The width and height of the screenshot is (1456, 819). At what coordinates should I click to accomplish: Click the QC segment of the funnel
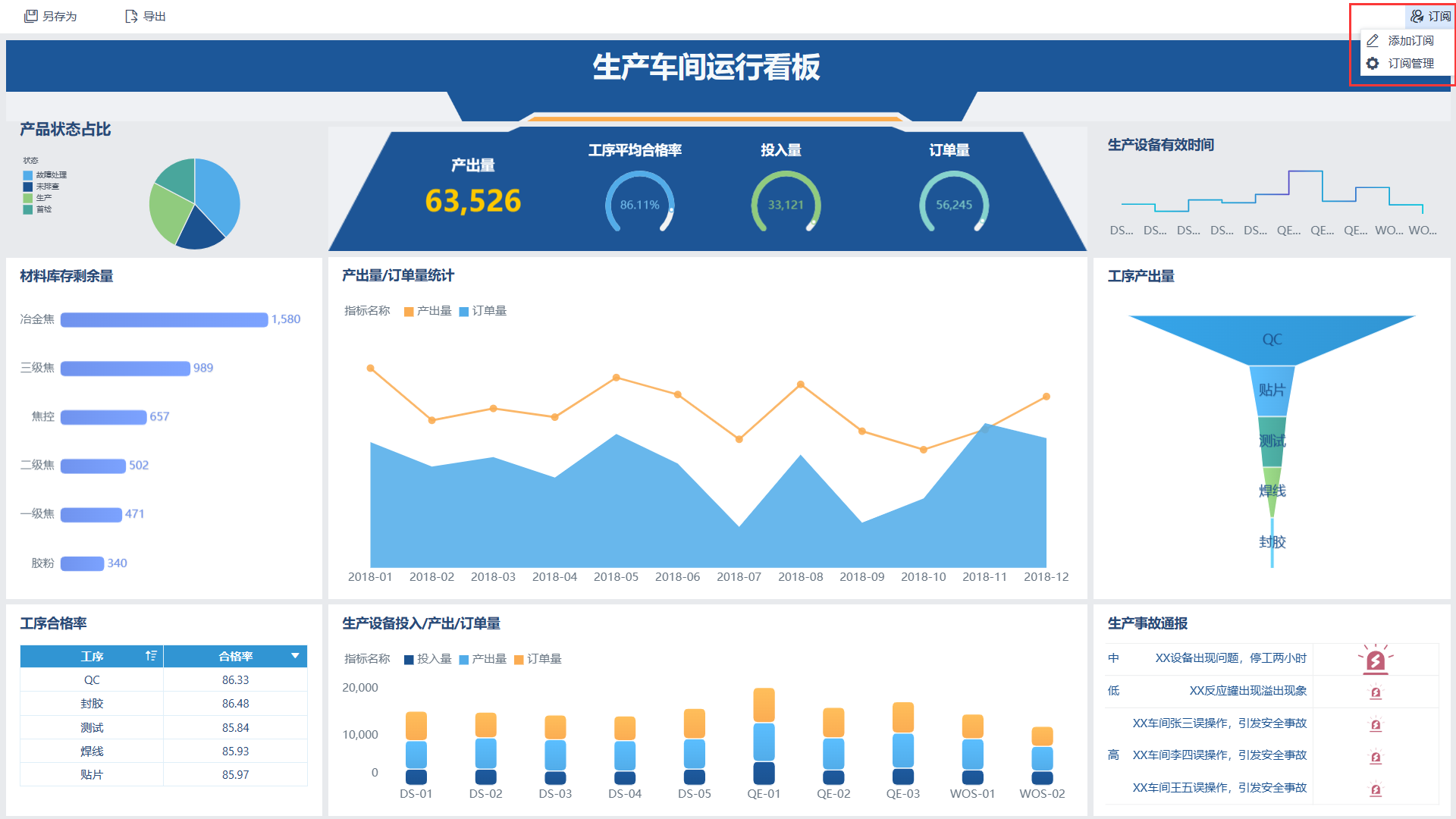1272,339
